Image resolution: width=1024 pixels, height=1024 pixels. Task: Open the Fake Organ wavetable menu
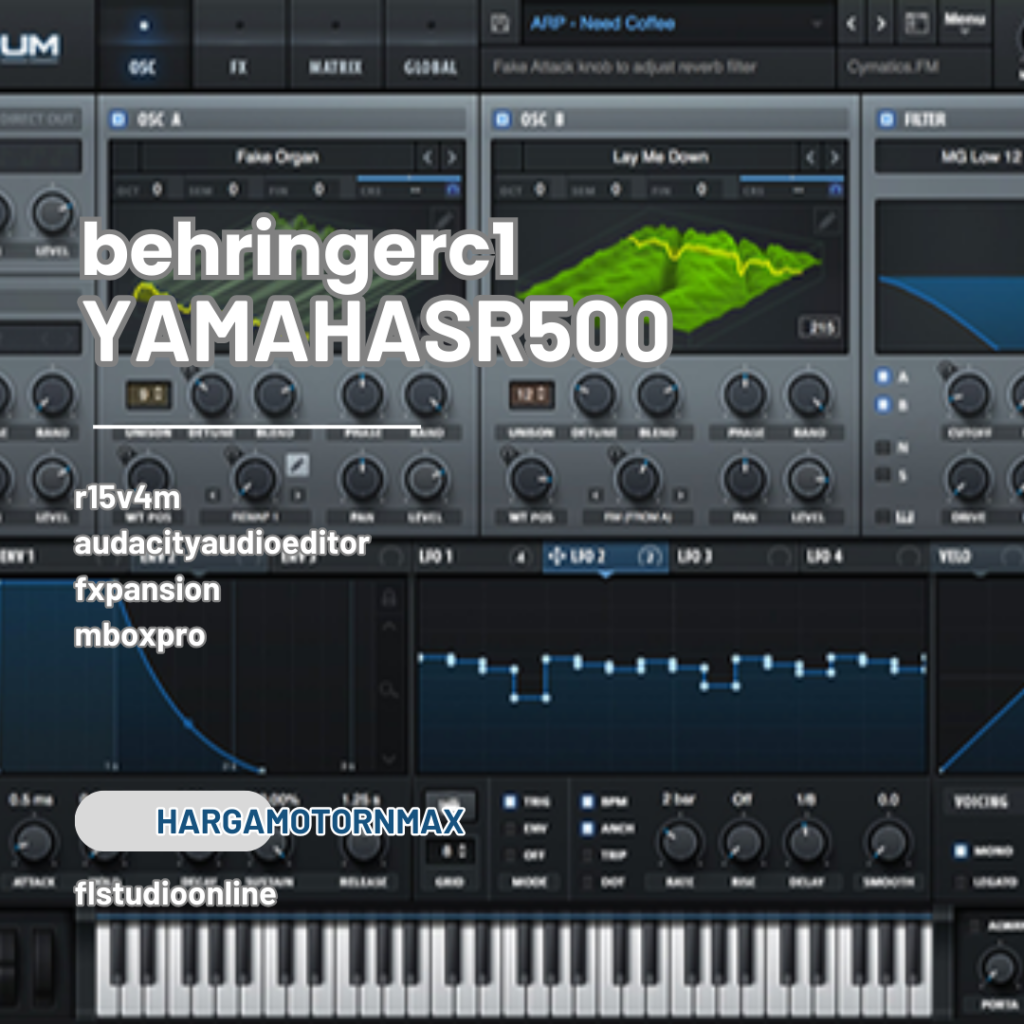pyautogui.click(x=278, y=157)
